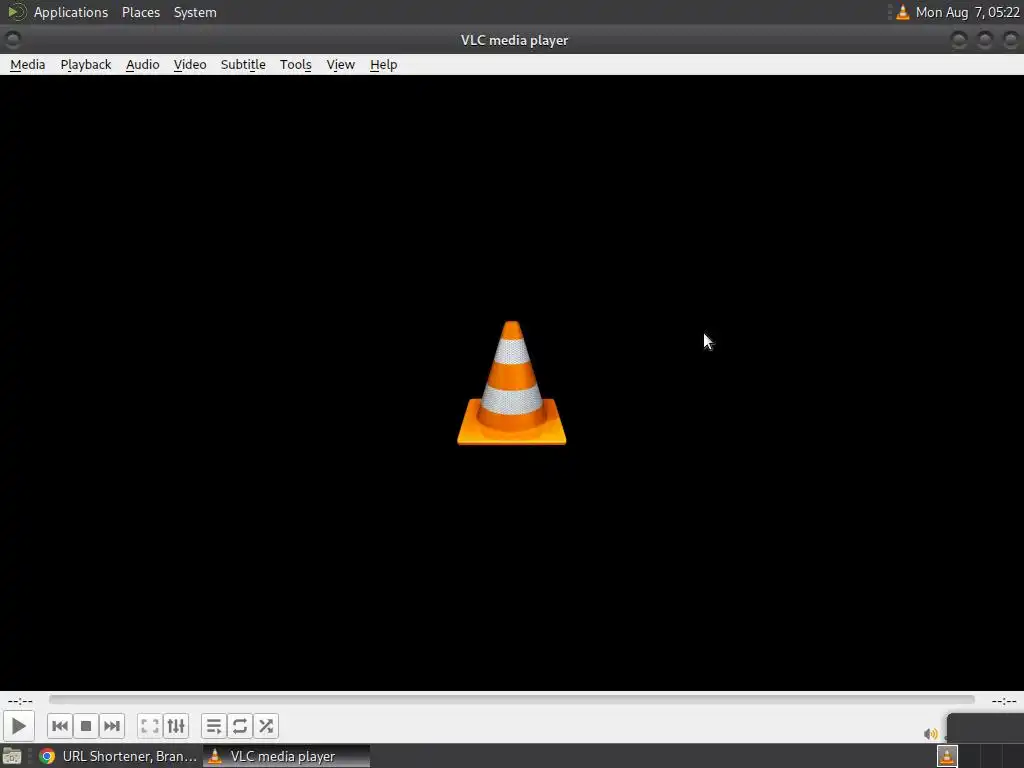This screenshot has height=768, width=1024.
Task: Open the Playback menu
Action: point(86,65)
